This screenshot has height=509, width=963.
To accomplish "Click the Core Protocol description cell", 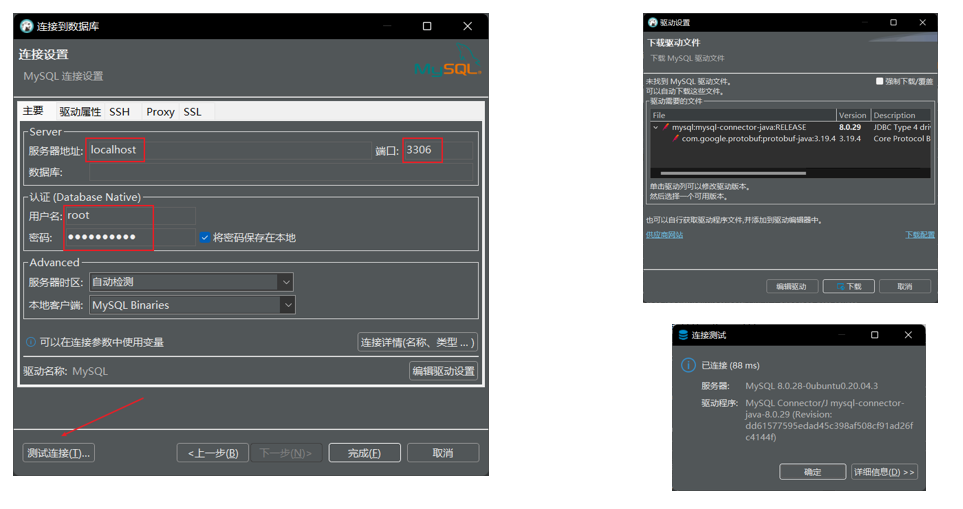I will pyautogui.click(x=902, y=139).
